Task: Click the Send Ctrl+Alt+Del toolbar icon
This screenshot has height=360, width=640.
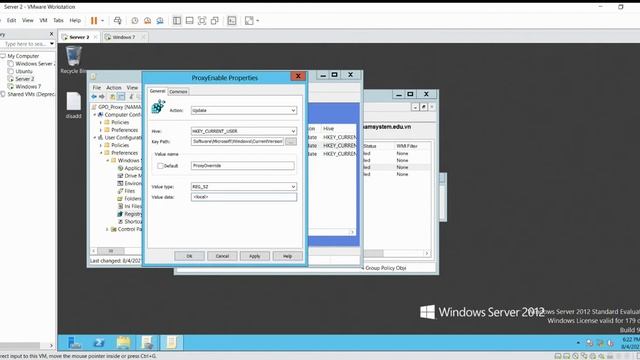Action: click(118, 20)
